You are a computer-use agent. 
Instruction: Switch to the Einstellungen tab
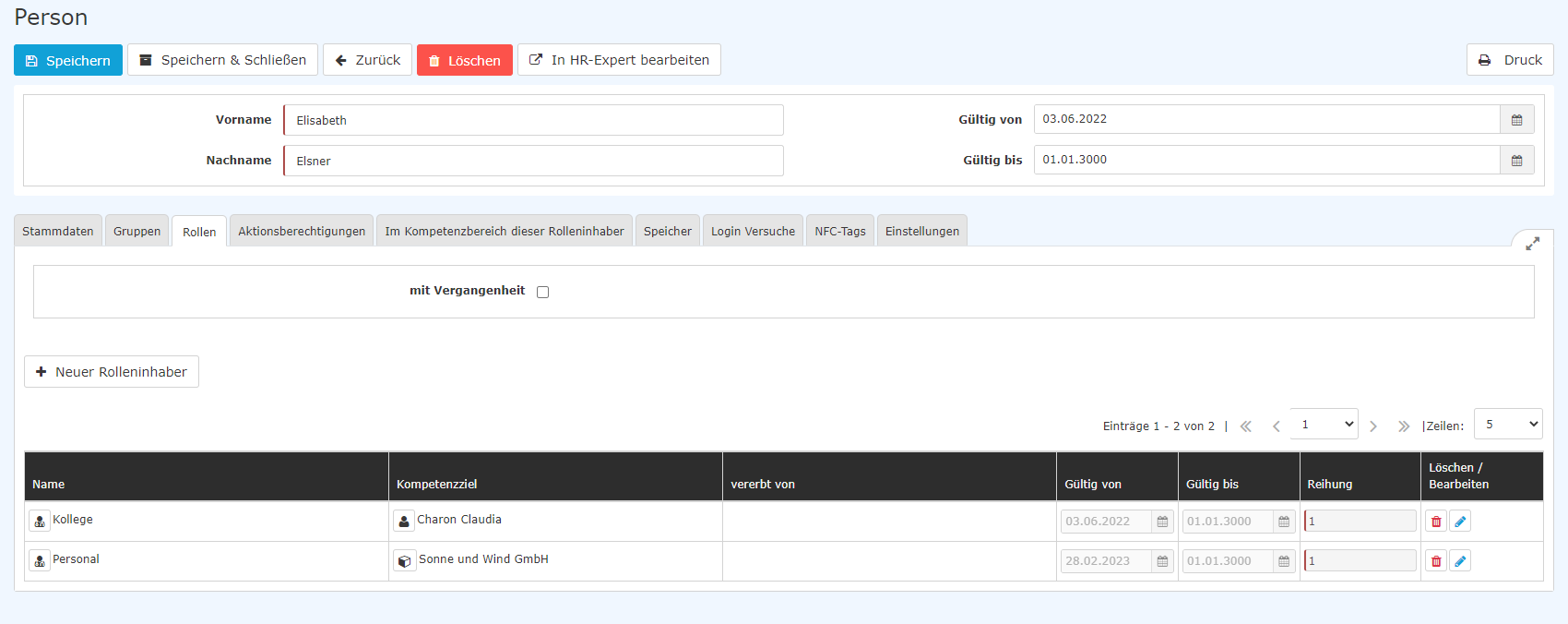[922, 231]
